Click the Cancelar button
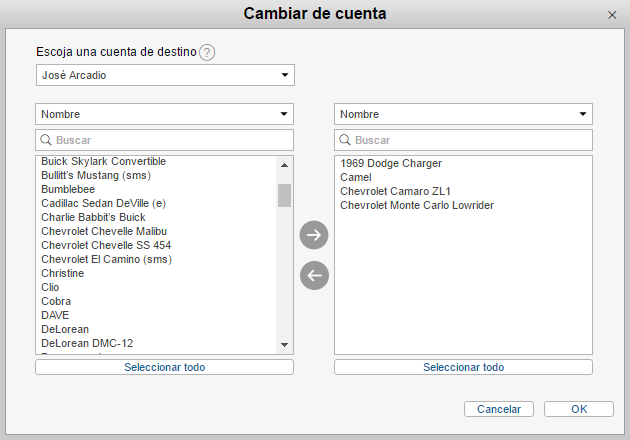630x440 pixels. click(x=499, y=409)
